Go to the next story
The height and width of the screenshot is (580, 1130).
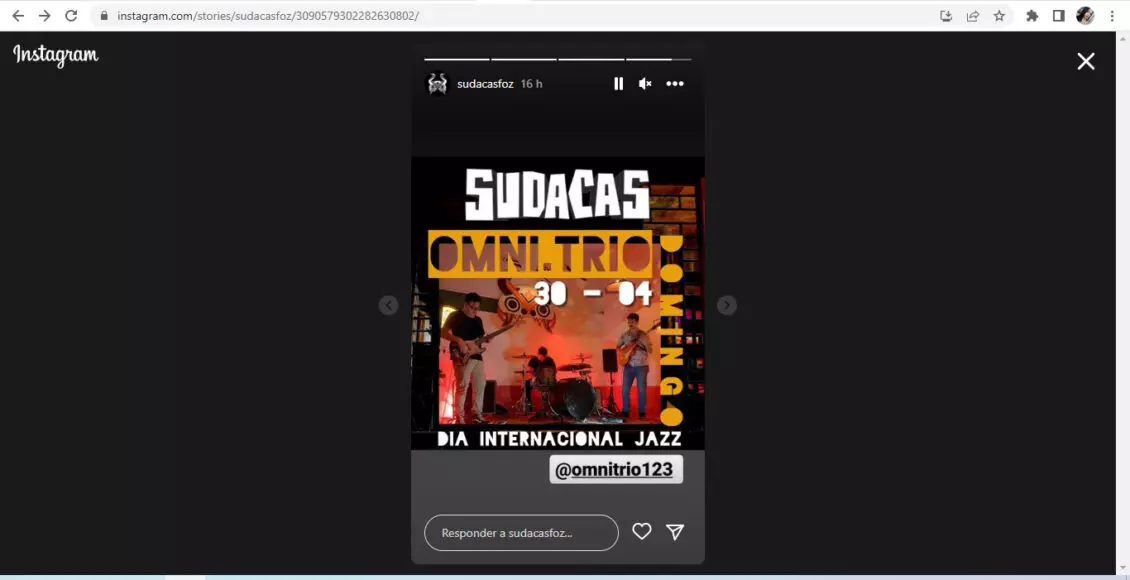(727, 305)
